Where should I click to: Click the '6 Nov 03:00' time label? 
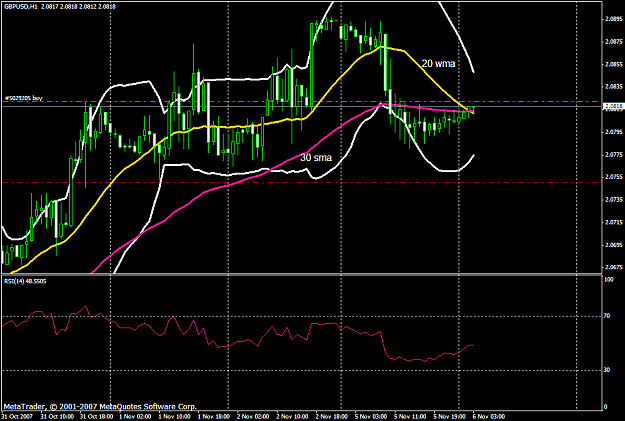(489, 417)
